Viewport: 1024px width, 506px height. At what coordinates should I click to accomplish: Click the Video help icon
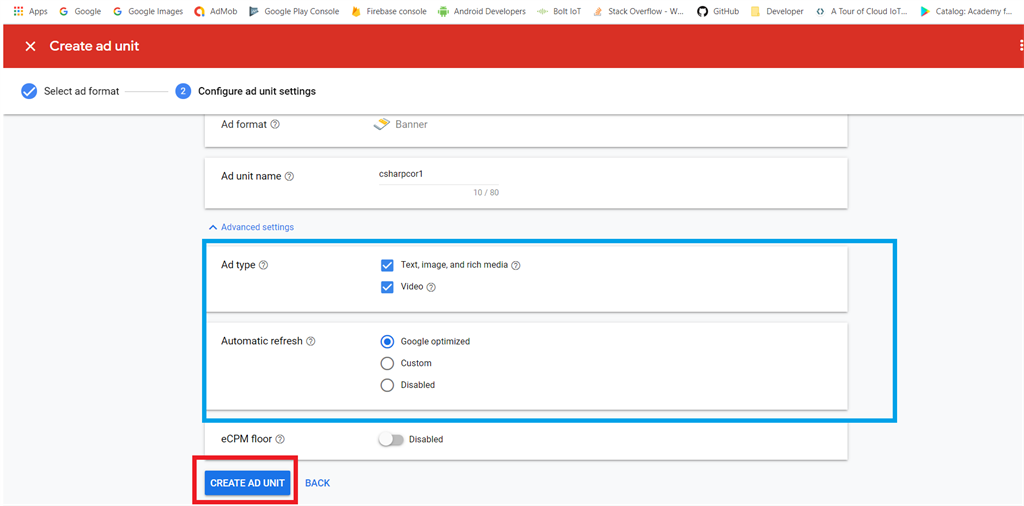tap(431, 287)
